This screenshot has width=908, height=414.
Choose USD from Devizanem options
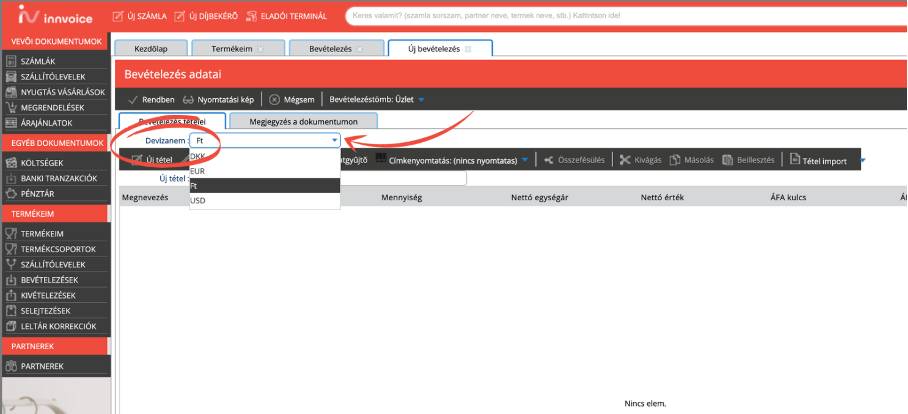(x=198, y=200)
